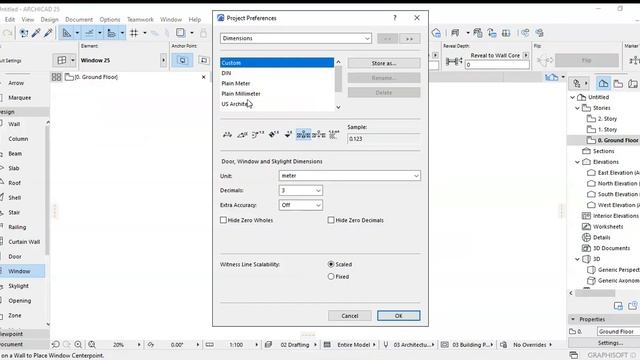This screenshot has width=640, height=360.
Task: Select the DIN dimension standard
Action: click(277, 73)
